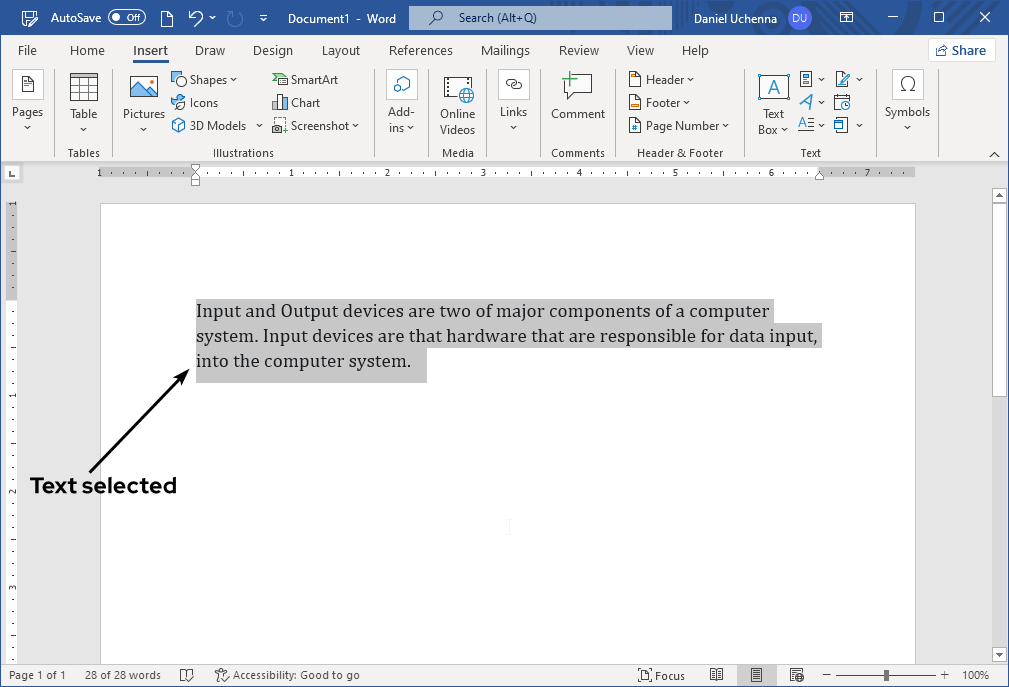
Task: Insert a new Comment
Action: [x=577, y=88]
